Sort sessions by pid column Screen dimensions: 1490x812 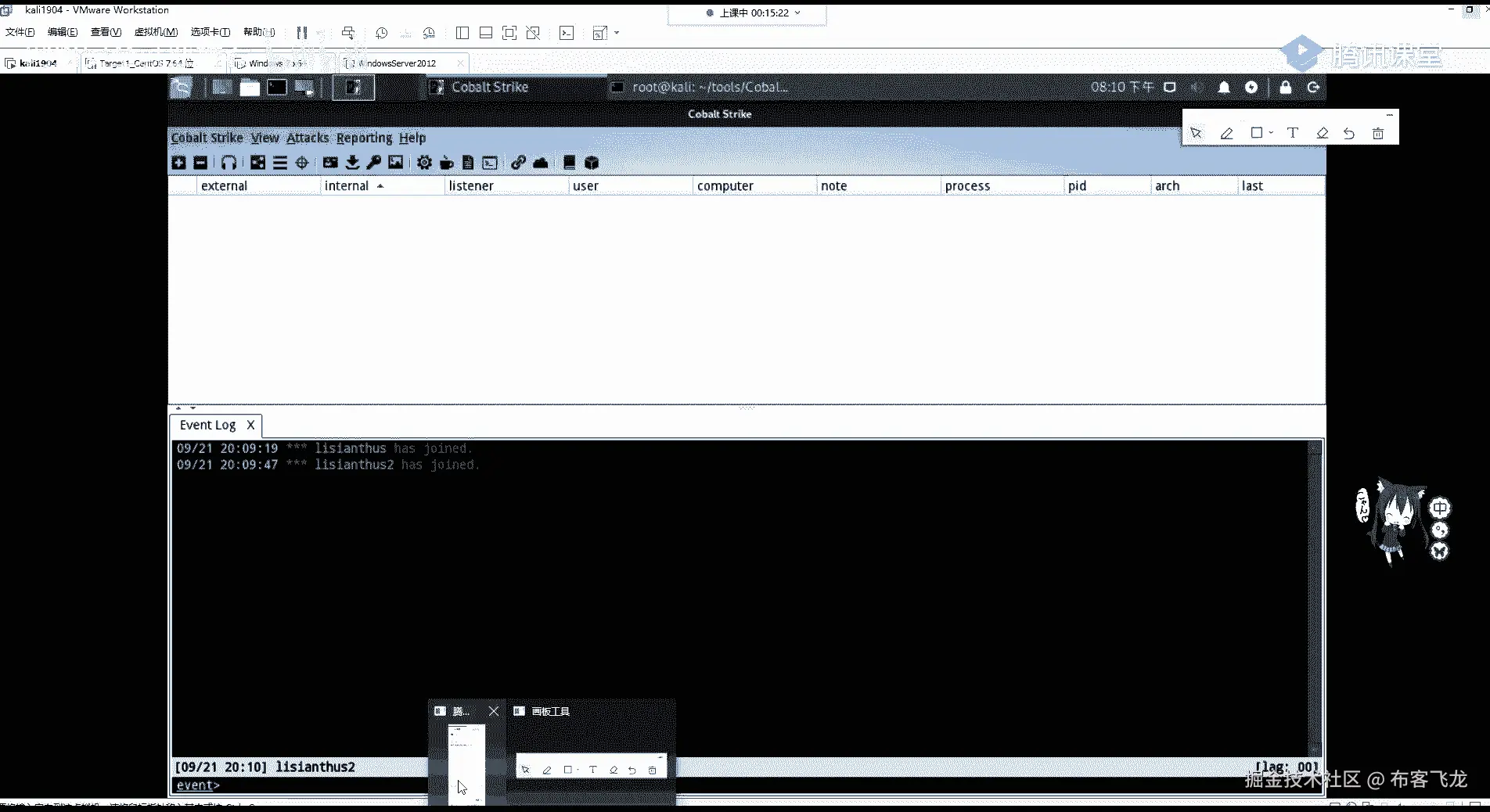1107,186
